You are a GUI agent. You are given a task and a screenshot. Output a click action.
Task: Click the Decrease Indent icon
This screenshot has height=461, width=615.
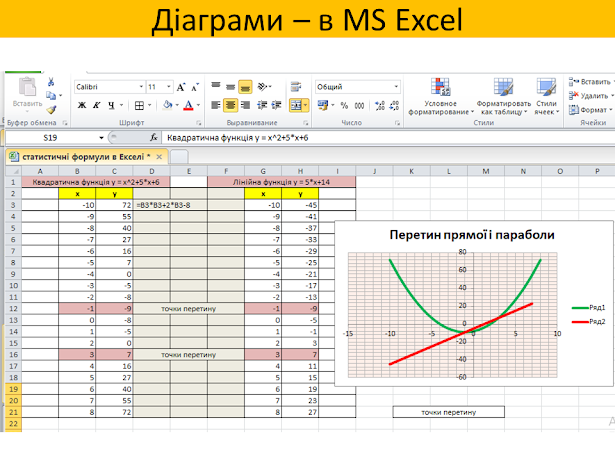262,105
